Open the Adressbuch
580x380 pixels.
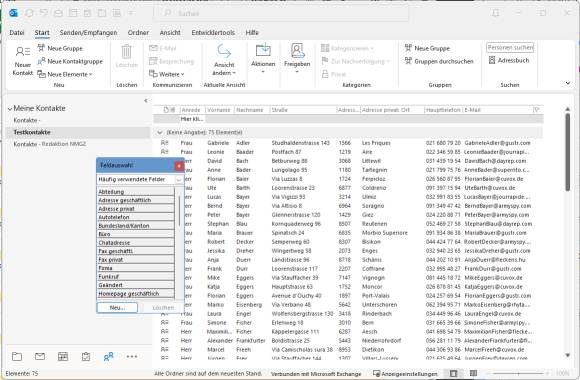point(509,60)
